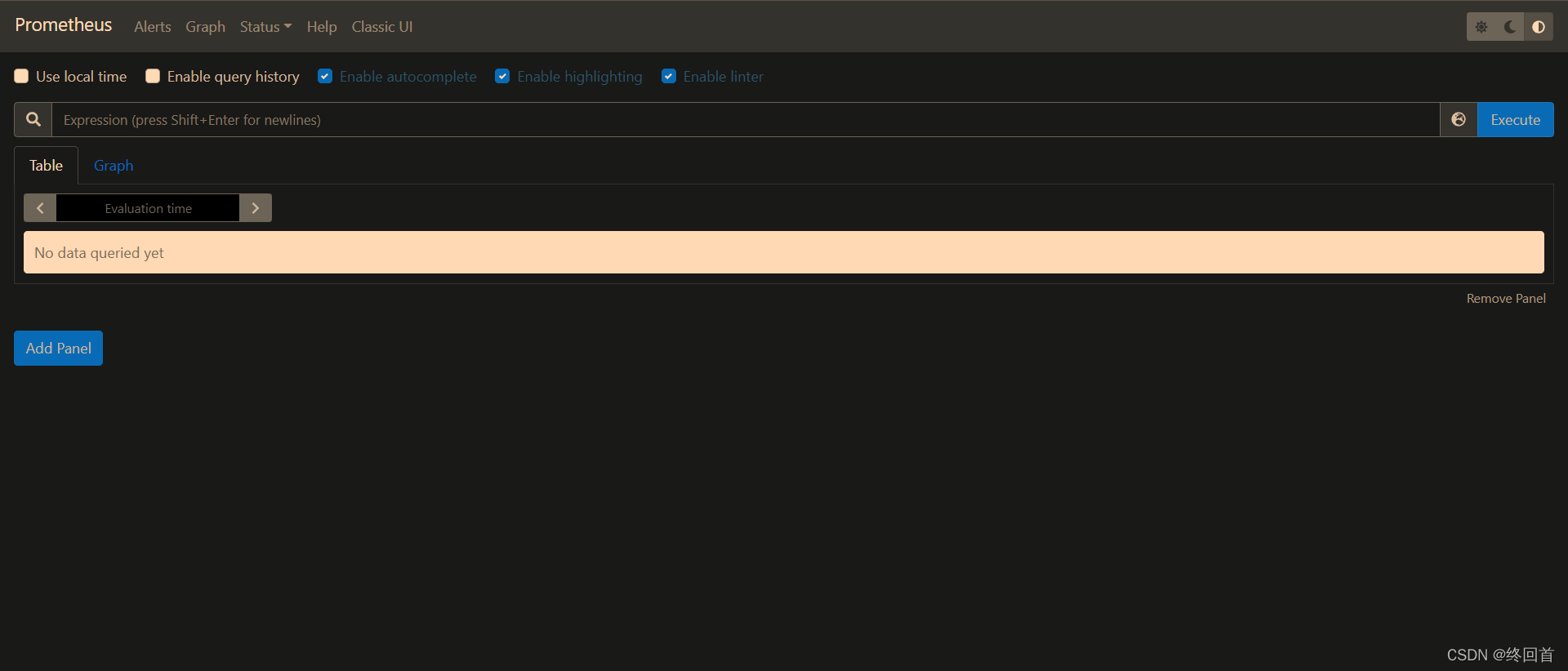Open the Help link
This screenshot has width=1568, height=671.
coord(322,27)
